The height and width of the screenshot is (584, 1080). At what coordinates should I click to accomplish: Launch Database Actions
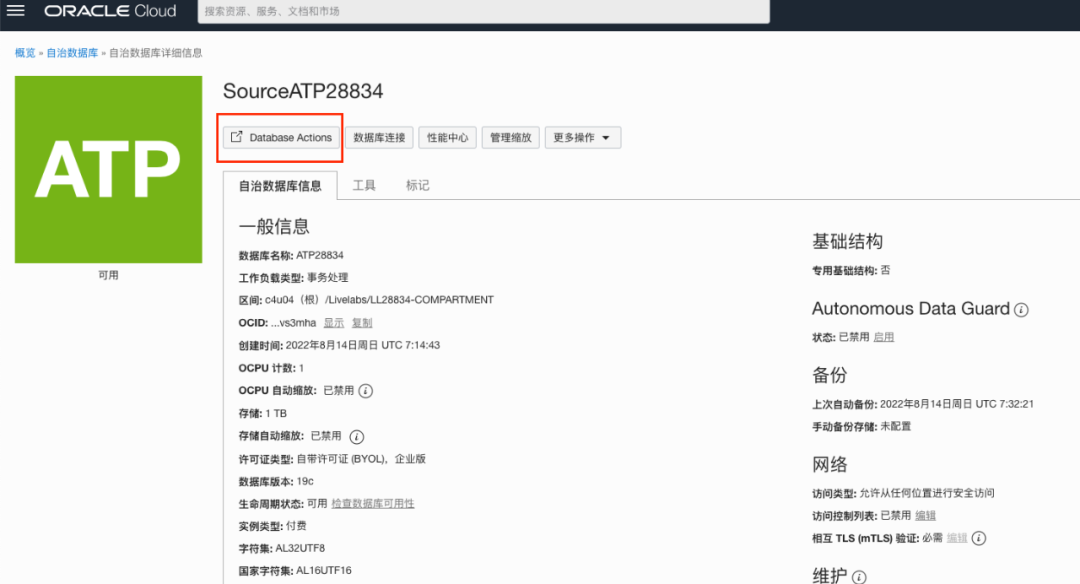(x=282, y=137)
